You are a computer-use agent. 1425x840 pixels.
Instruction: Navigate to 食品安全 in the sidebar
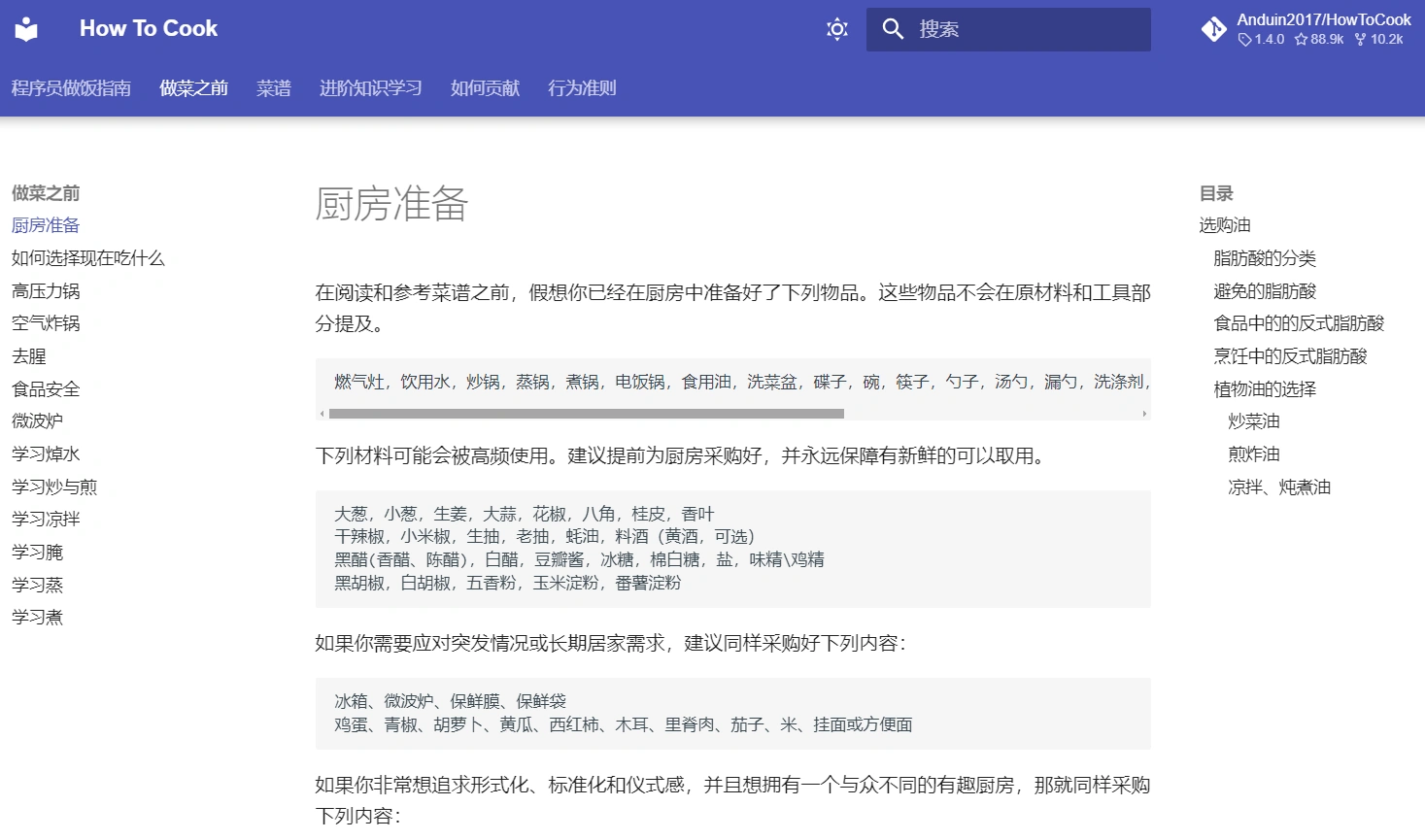click(46, 388)
